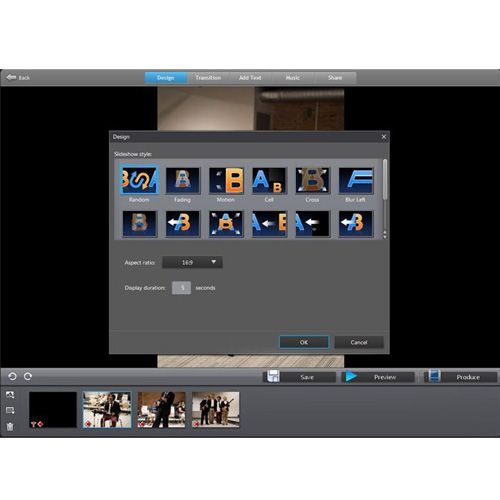Click the slide options icon above the trash

click(10, 410)
